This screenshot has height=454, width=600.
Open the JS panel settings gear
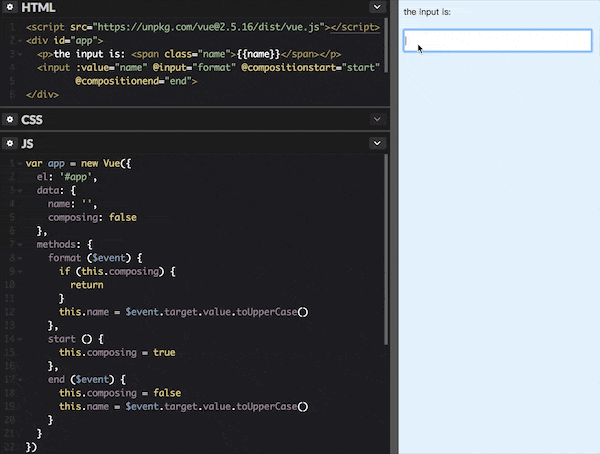[x=10, y=143]
